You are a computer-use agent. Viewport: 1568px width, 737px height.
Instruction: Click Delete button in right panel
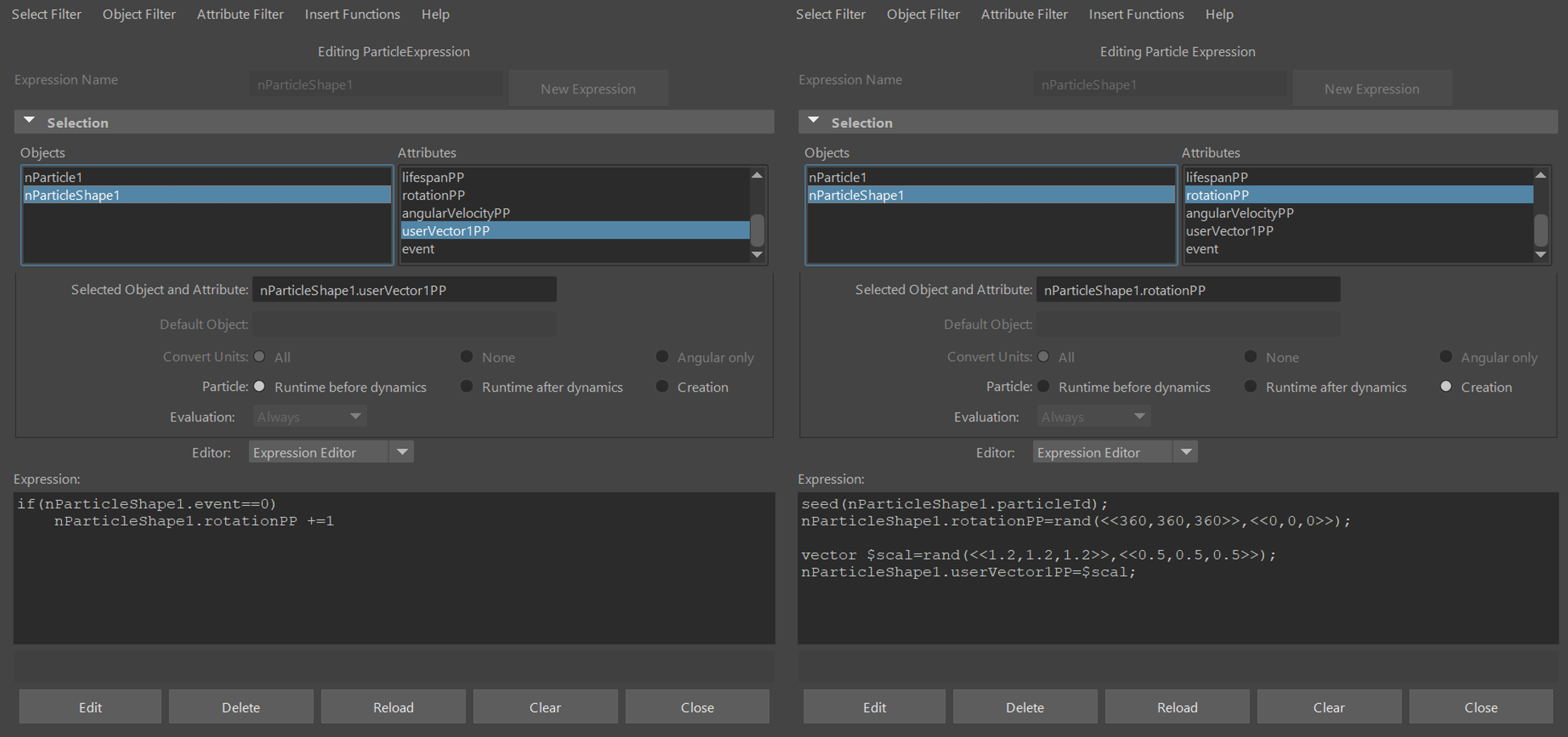click(1025, 707)
